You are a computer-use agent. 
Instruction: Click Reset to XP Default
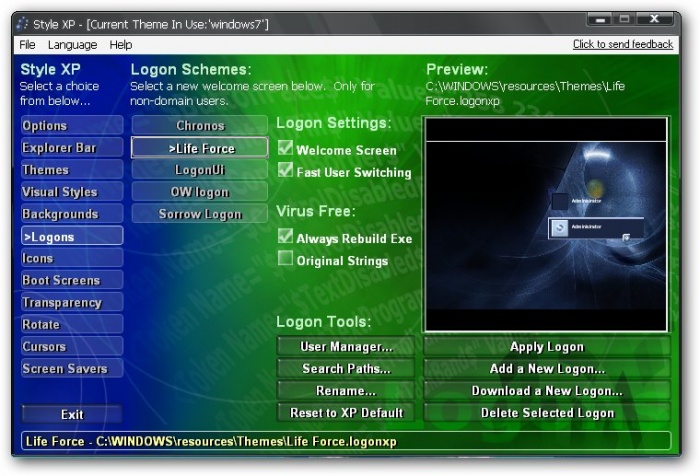tap(346, 413)
